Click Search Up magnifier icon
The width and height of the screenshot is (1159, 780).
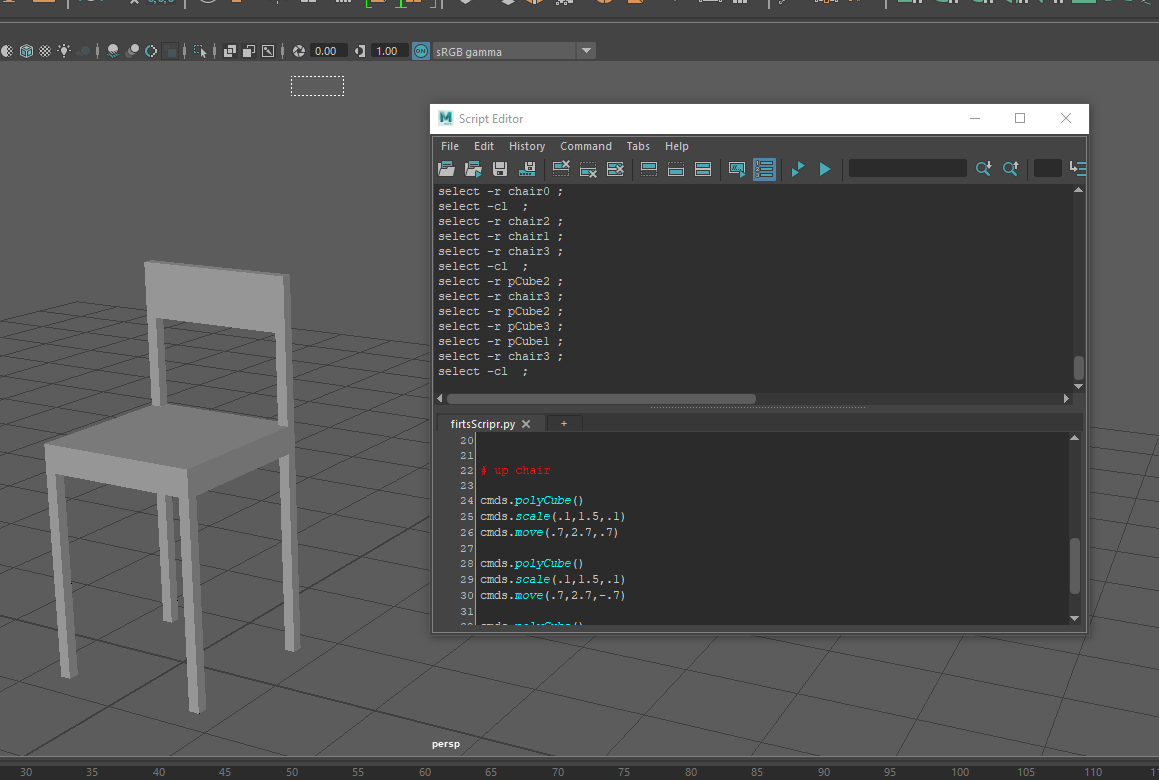pyautogui.click(x=1010, y=169)
